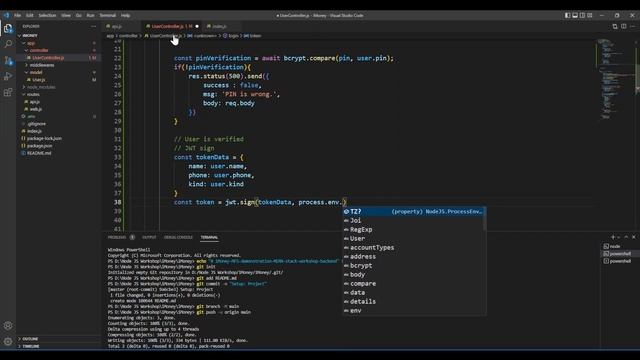Screen dimensions: 640x360
Task: Open api.js under the routes folder
Action: 35,102
